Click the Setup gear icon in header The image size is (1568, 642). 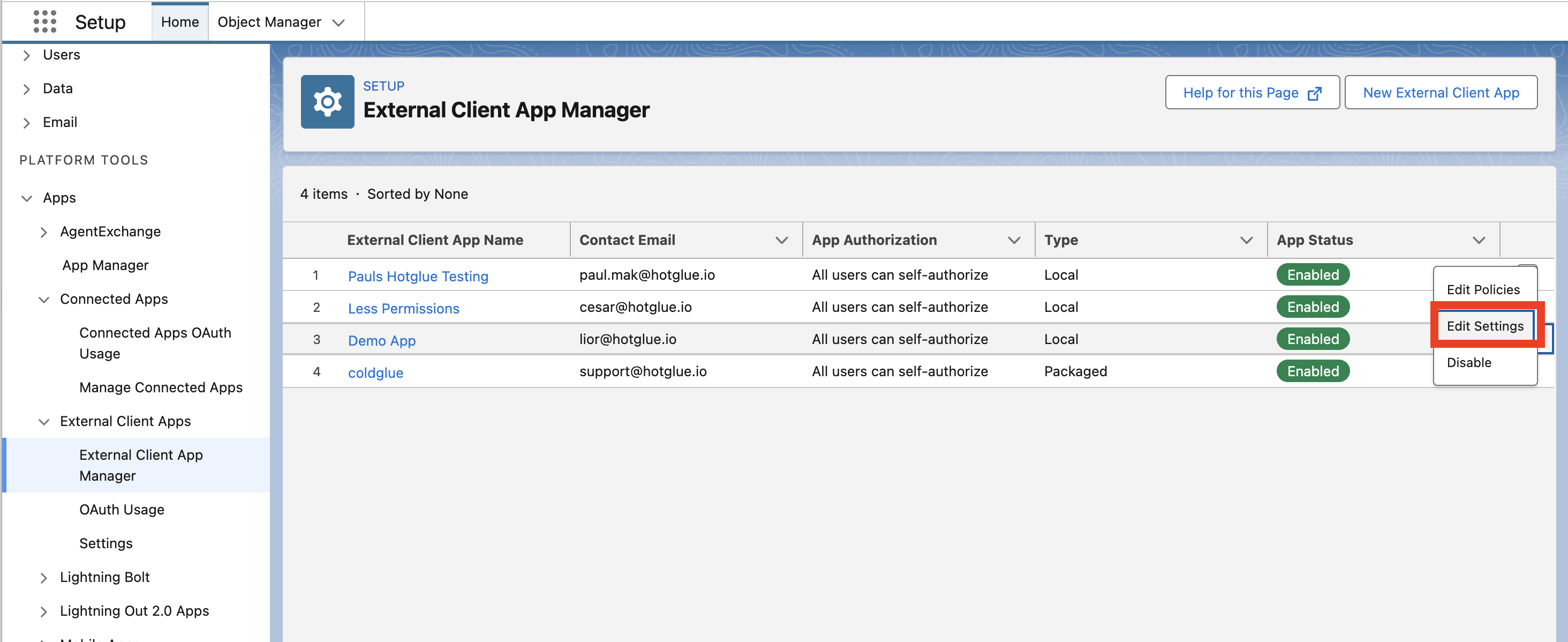coord(328,102)
